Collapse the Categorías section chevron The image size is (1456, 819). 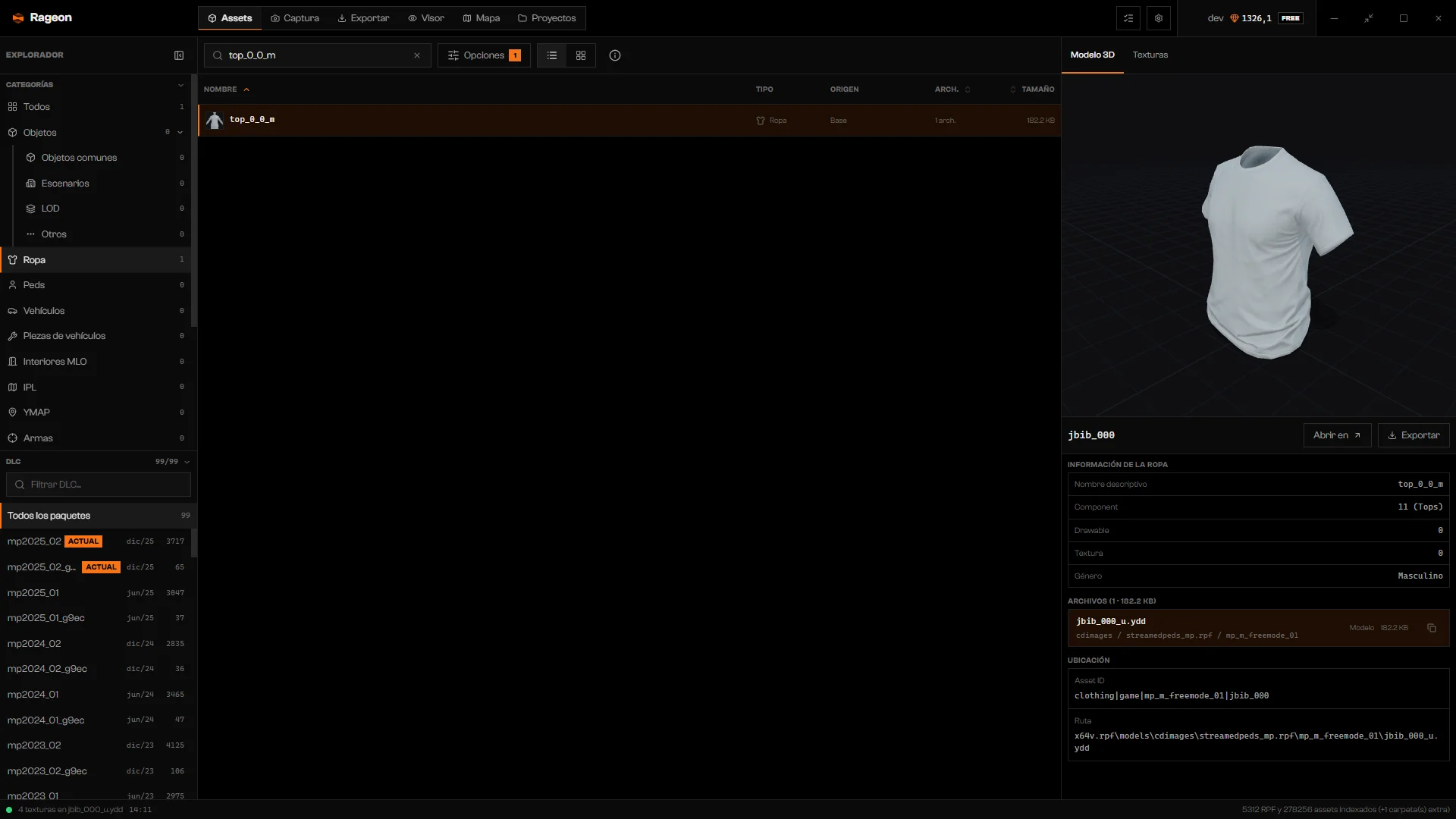click(180, 85)
